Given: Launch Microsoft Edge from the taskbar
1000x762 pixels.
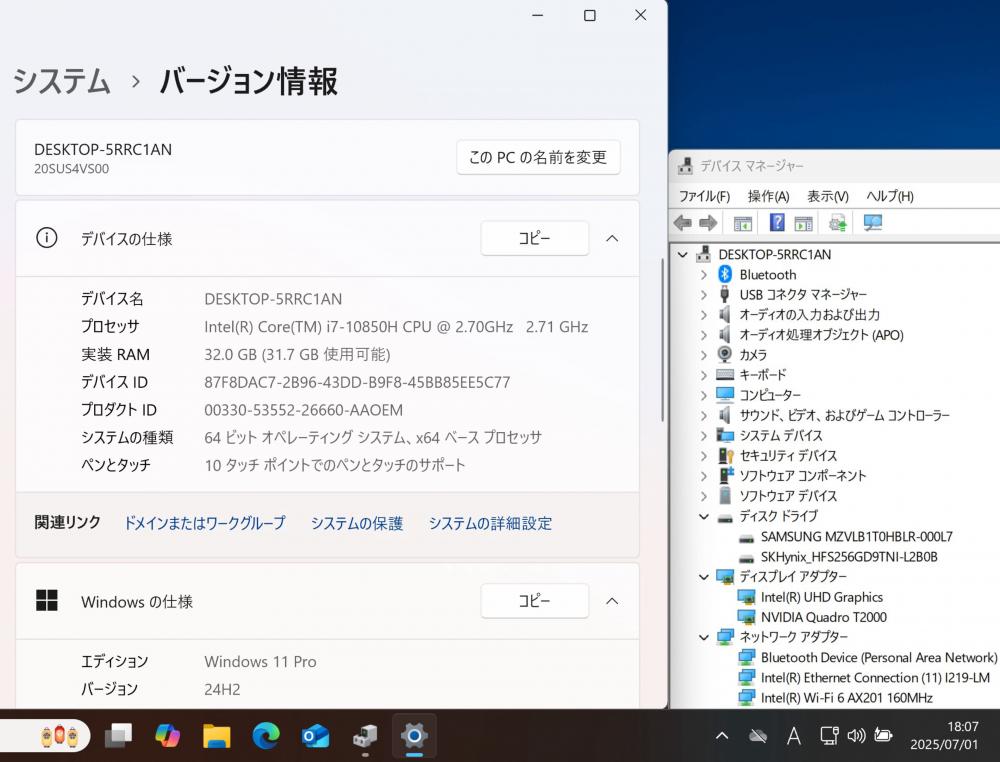Looking at the screenshot, I should (x=266, y=736).
